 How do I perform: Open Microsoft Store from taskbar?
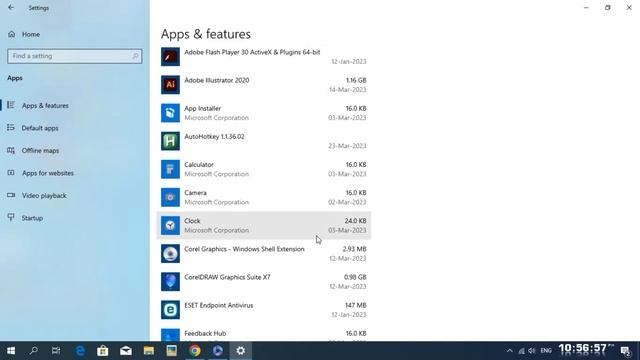103,351
